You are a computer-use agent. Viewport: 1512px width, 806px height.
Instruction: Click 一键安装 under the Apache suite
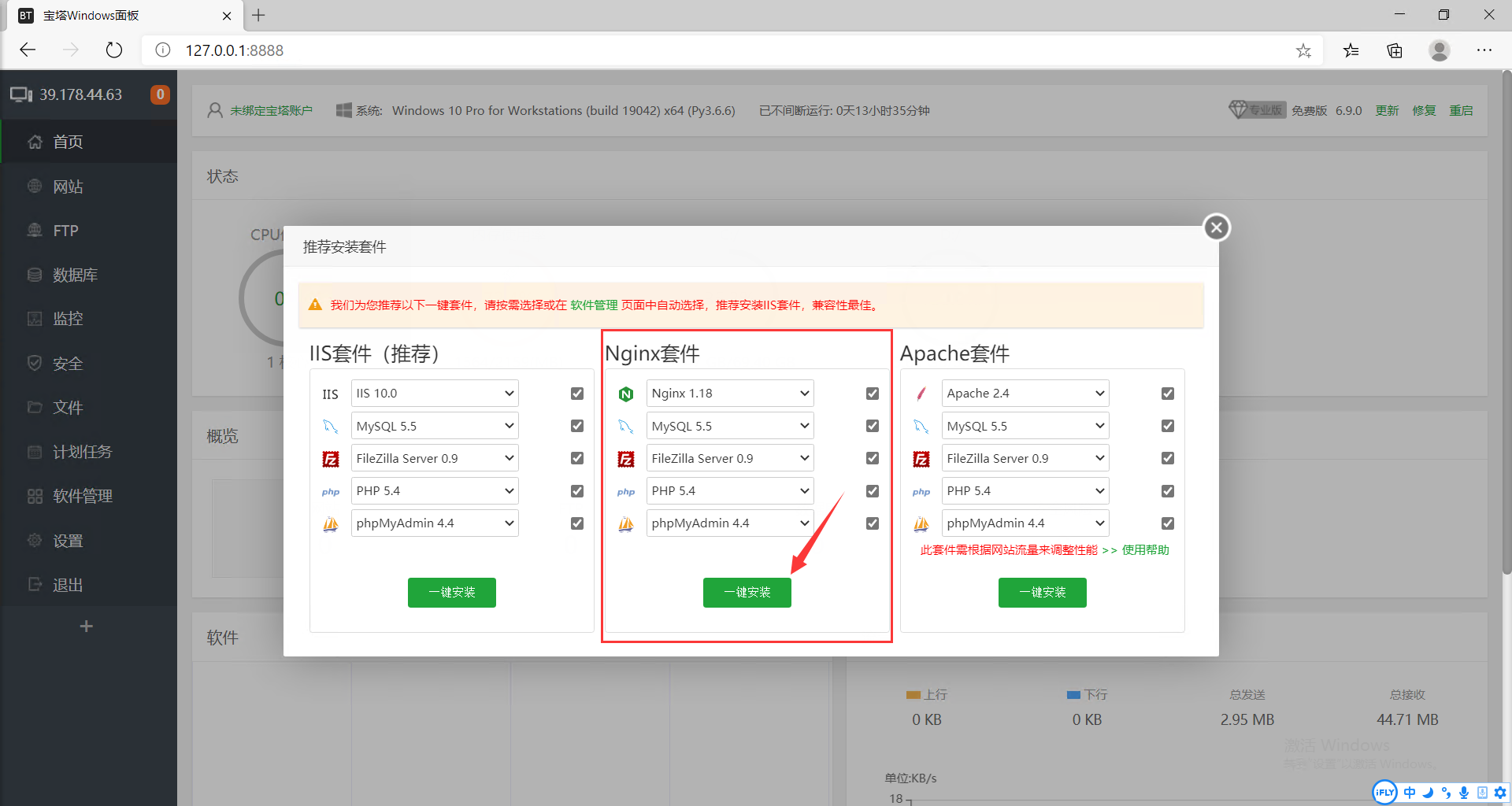[1043, 593]
